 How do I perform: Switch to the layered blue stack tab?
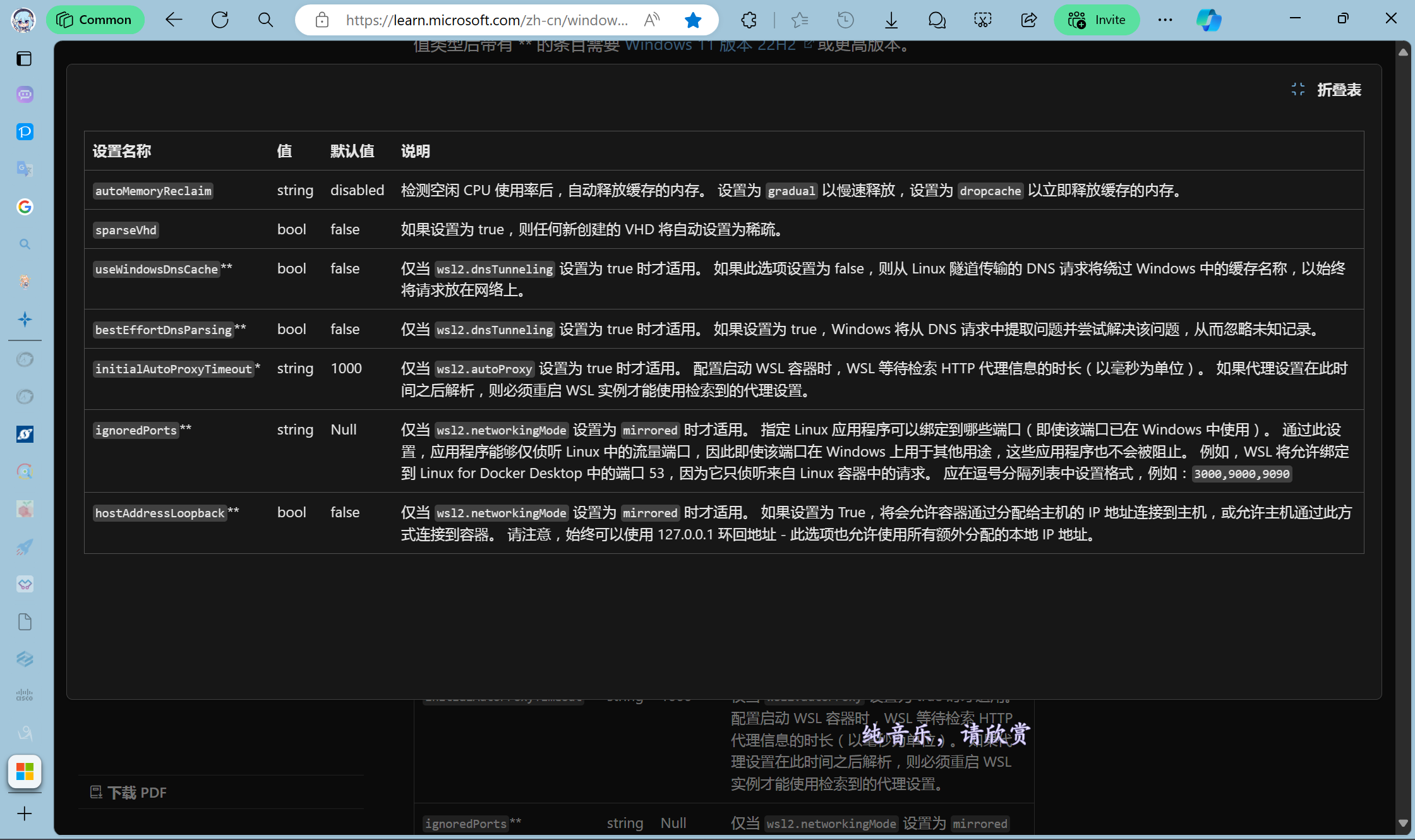25,659
